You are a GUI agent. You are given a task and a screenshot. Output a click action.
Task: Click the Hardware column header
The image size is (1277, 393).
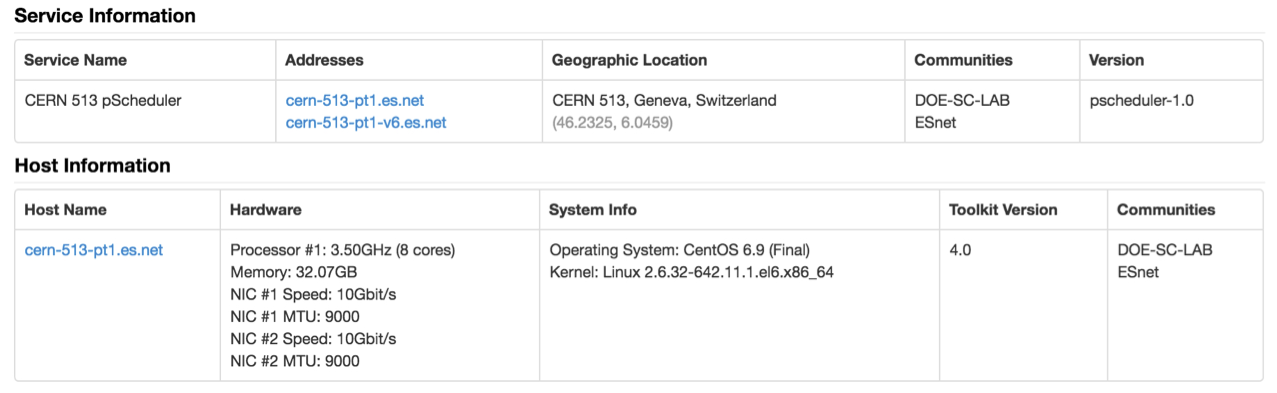pyautogui.click(x=266, y=210)
